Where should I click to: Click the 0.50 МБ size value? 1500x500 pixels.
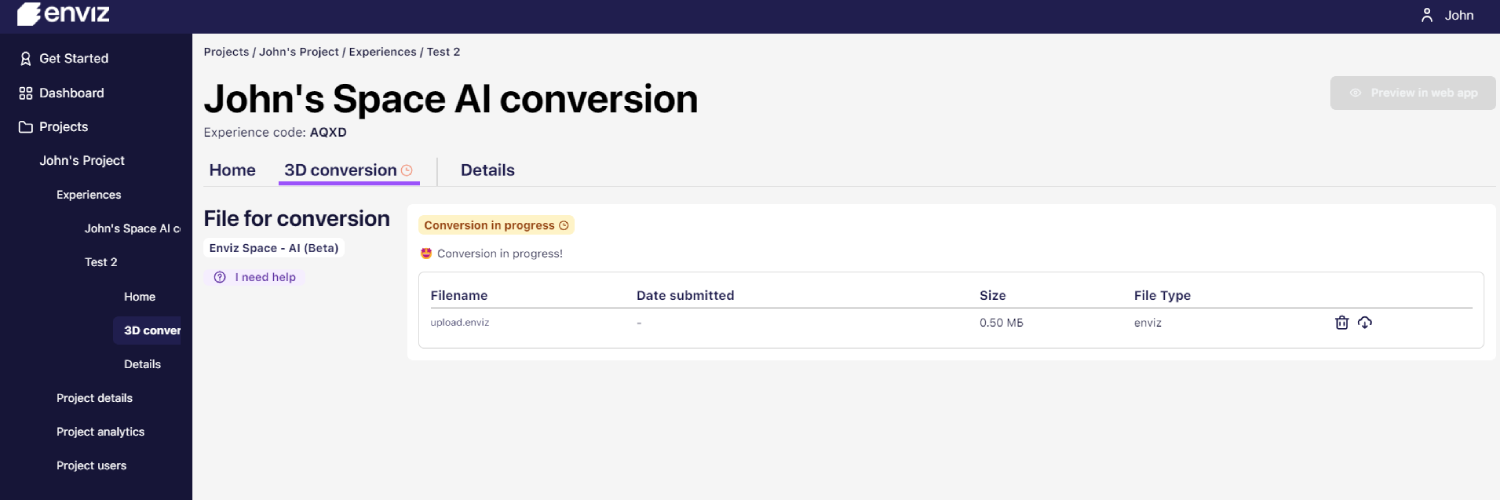click(x=1002, y=323)
